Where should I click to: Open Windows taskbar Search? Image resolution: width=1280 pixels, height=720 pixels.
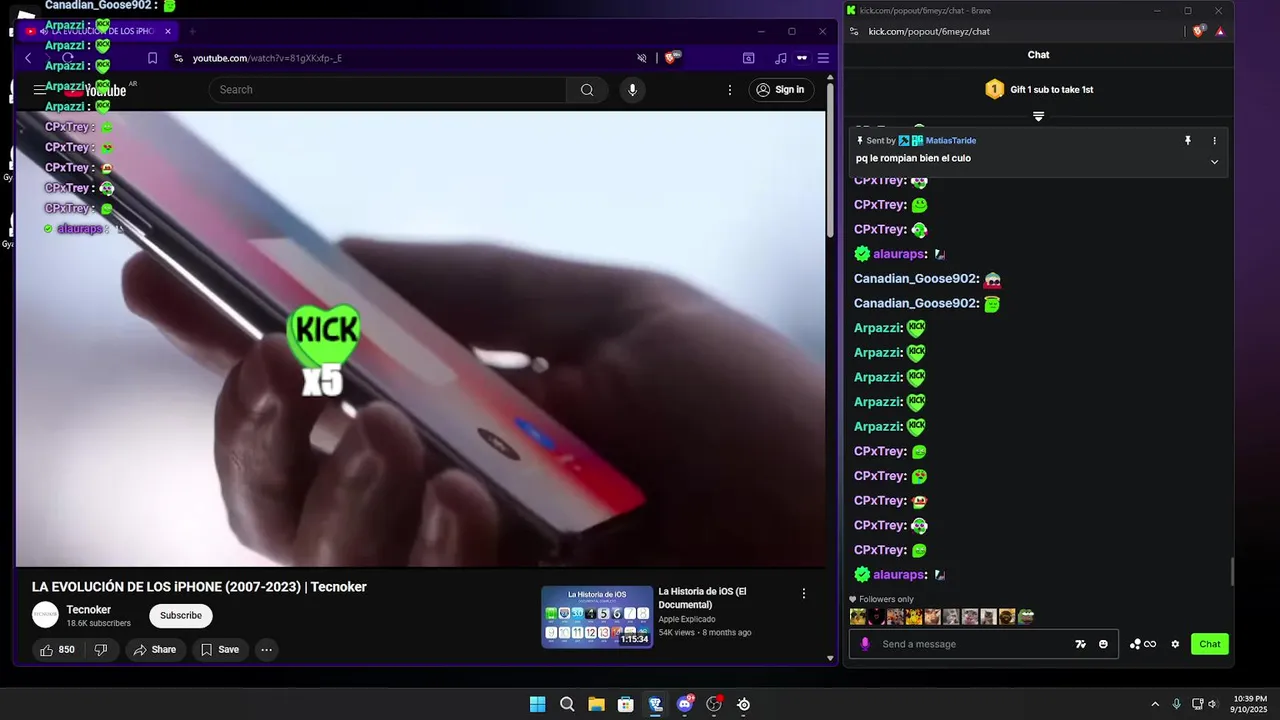click(567, 704)
